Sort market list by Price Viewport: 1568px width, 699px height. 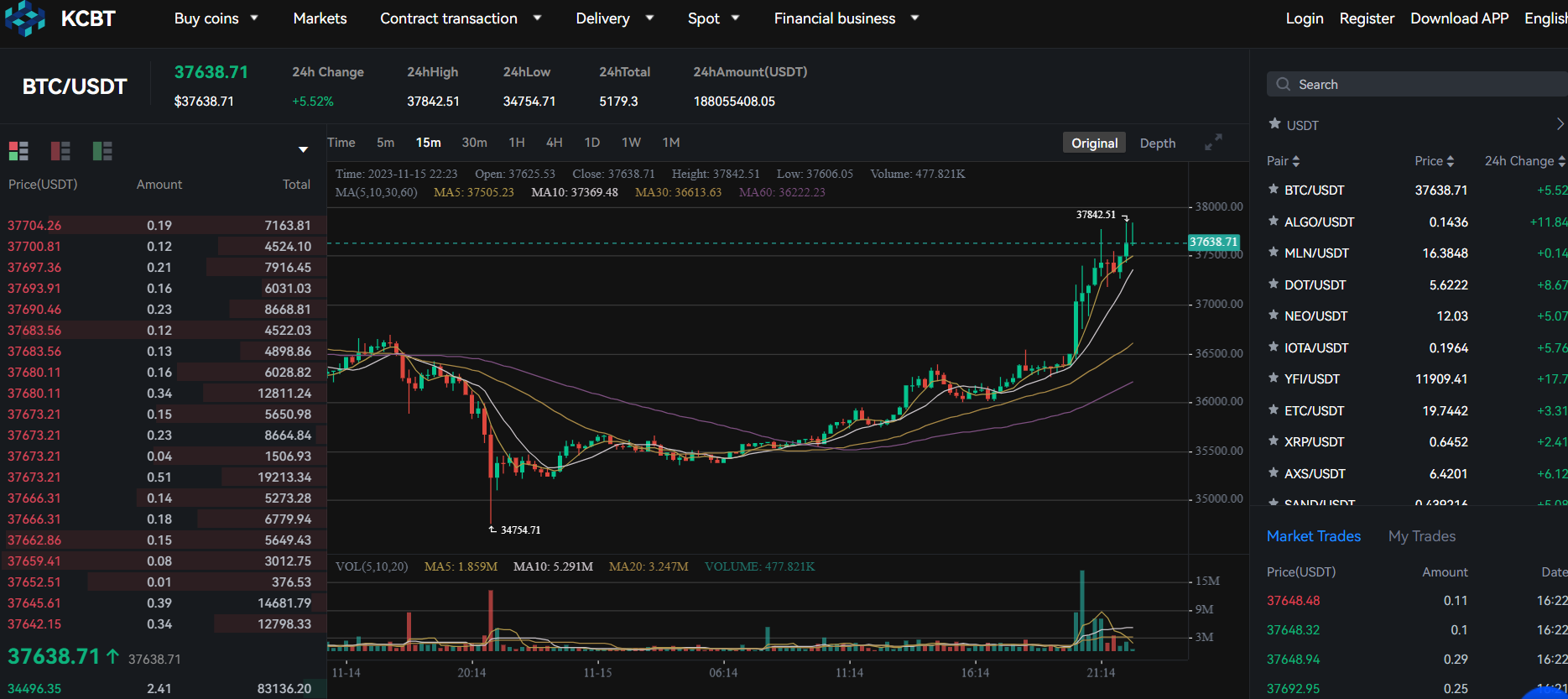coord(1434,161)
